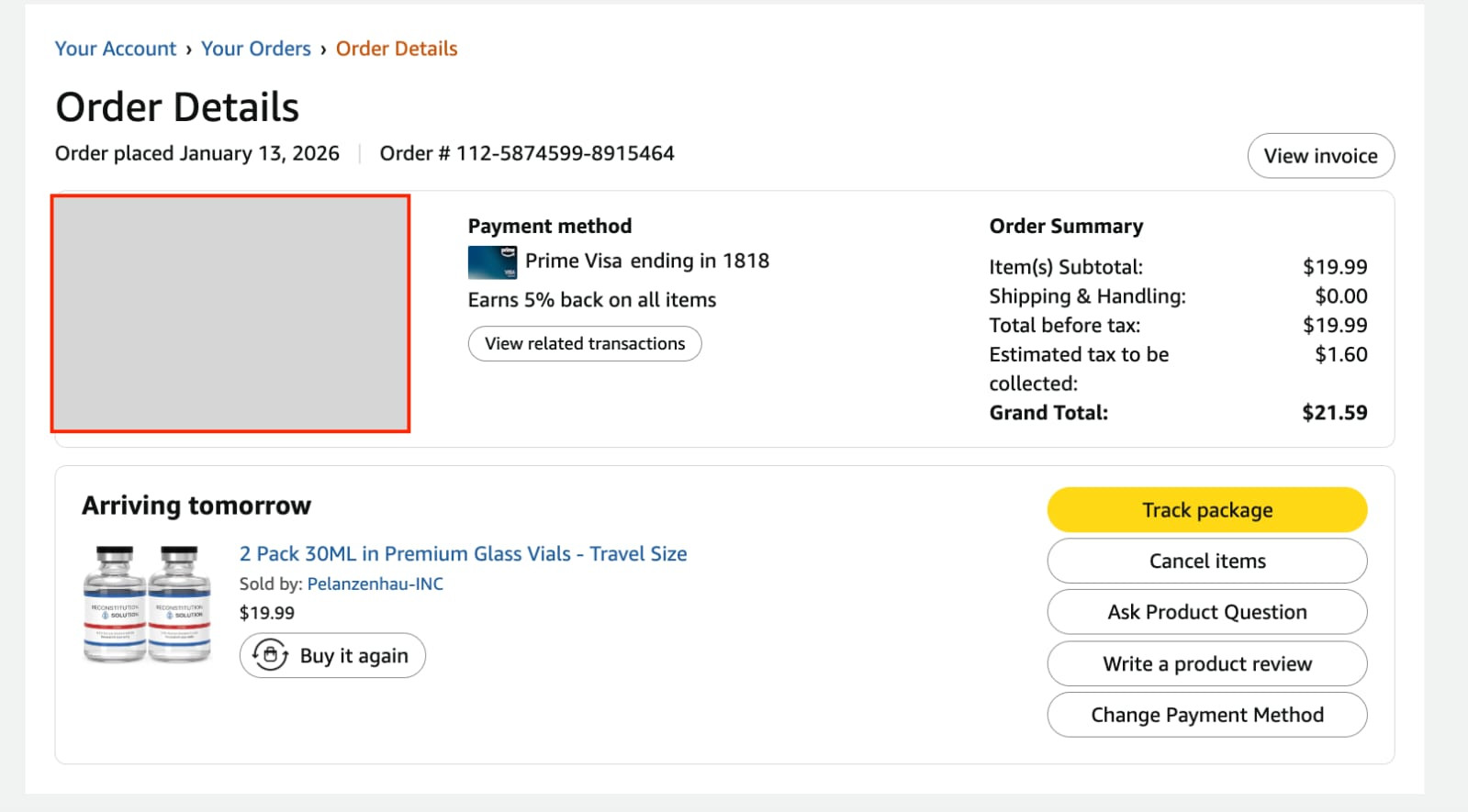This screenshot has width=1468, height=812.
Task: Open the View invoice button
Action: point(1320,156)
